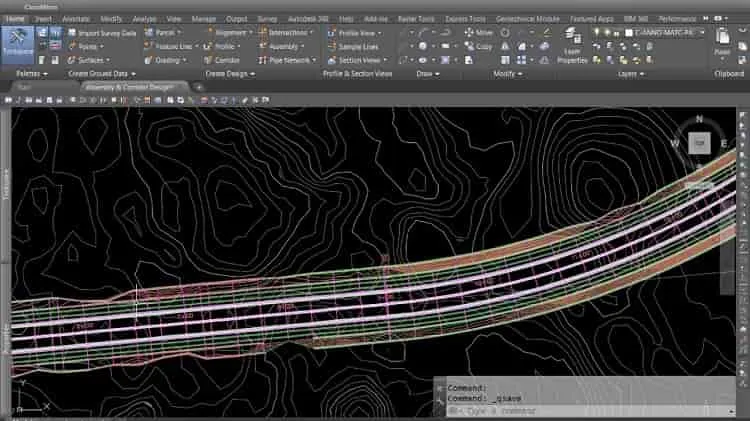Click the Paste clipboard icon

coord(722,41)
